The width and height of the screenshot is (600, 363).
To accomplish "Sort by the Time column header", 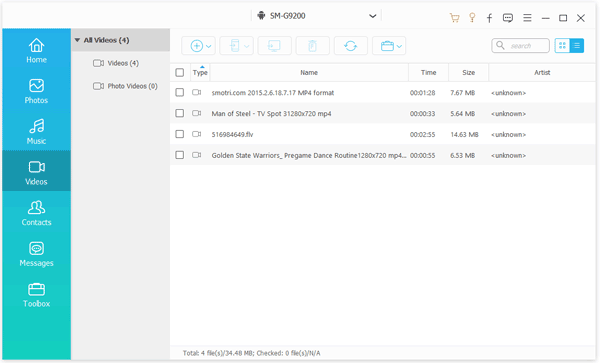I will tap(429, 73).
